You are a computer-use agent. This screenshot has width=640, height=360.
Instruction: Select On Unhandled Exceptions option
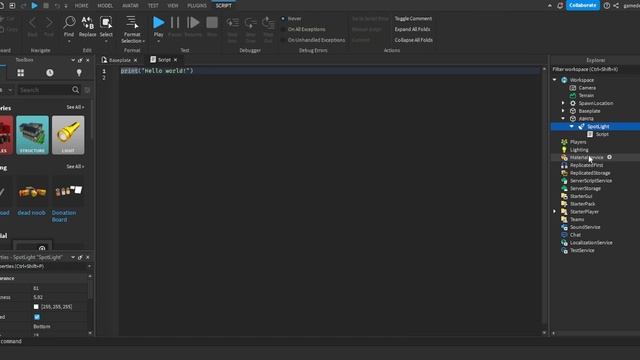[x=313, y=40]
